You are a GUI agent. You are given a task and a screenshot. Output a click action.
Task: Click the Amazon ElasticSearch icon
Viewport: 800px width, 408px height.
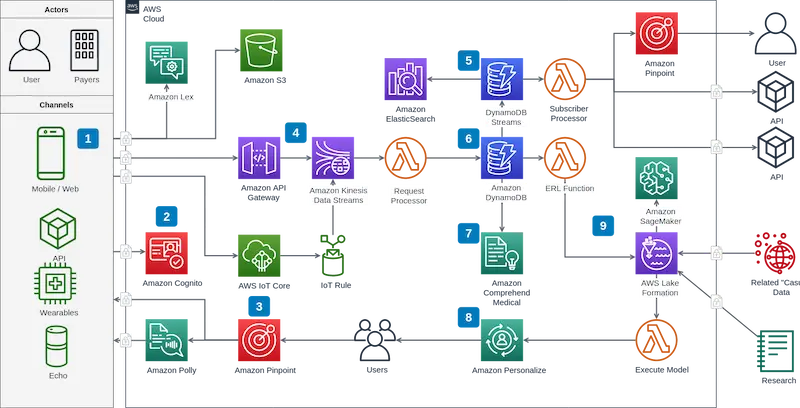[406, 79]
